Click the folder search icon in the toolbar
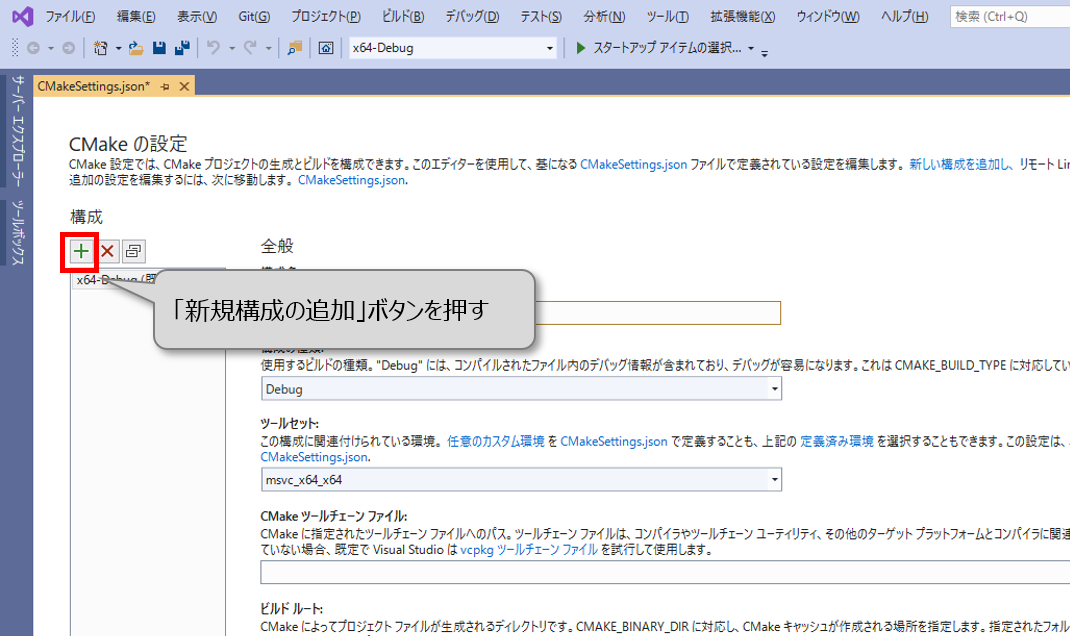The height and width of the screenshot is (636, 1070). click(295, 48)
